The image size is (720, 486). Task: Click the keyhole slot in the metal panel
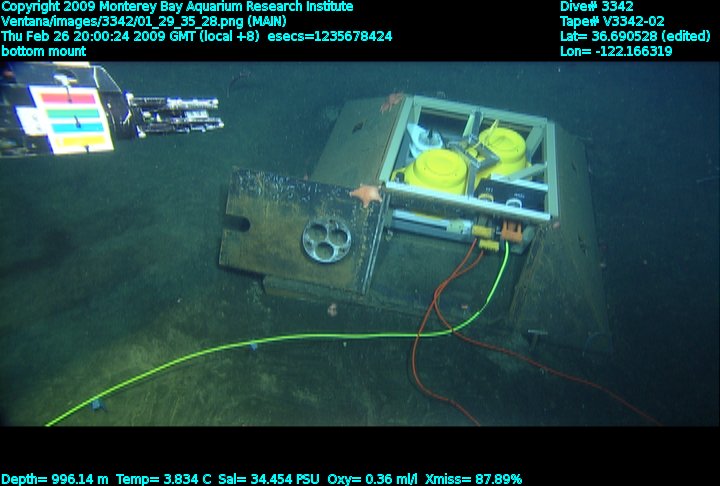237,221
